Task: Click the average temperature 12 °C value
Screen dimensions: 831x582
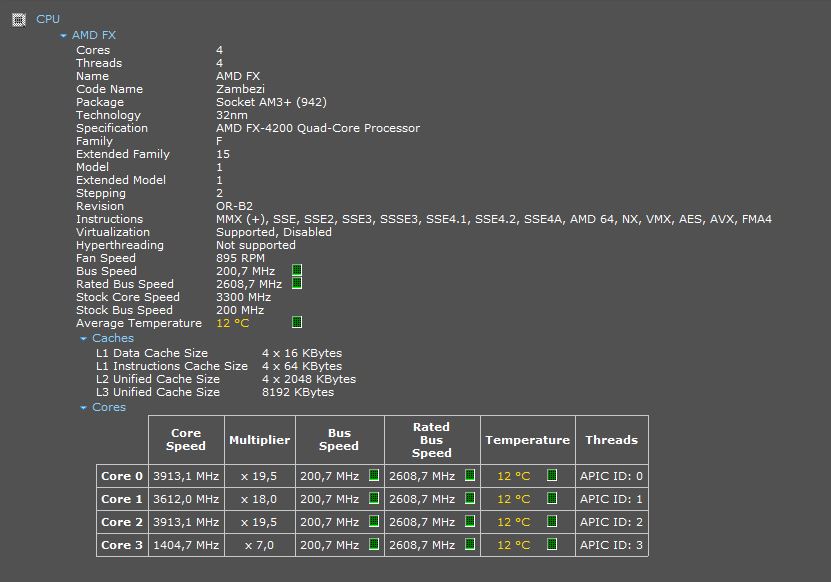Action: (x=232, y=323)
